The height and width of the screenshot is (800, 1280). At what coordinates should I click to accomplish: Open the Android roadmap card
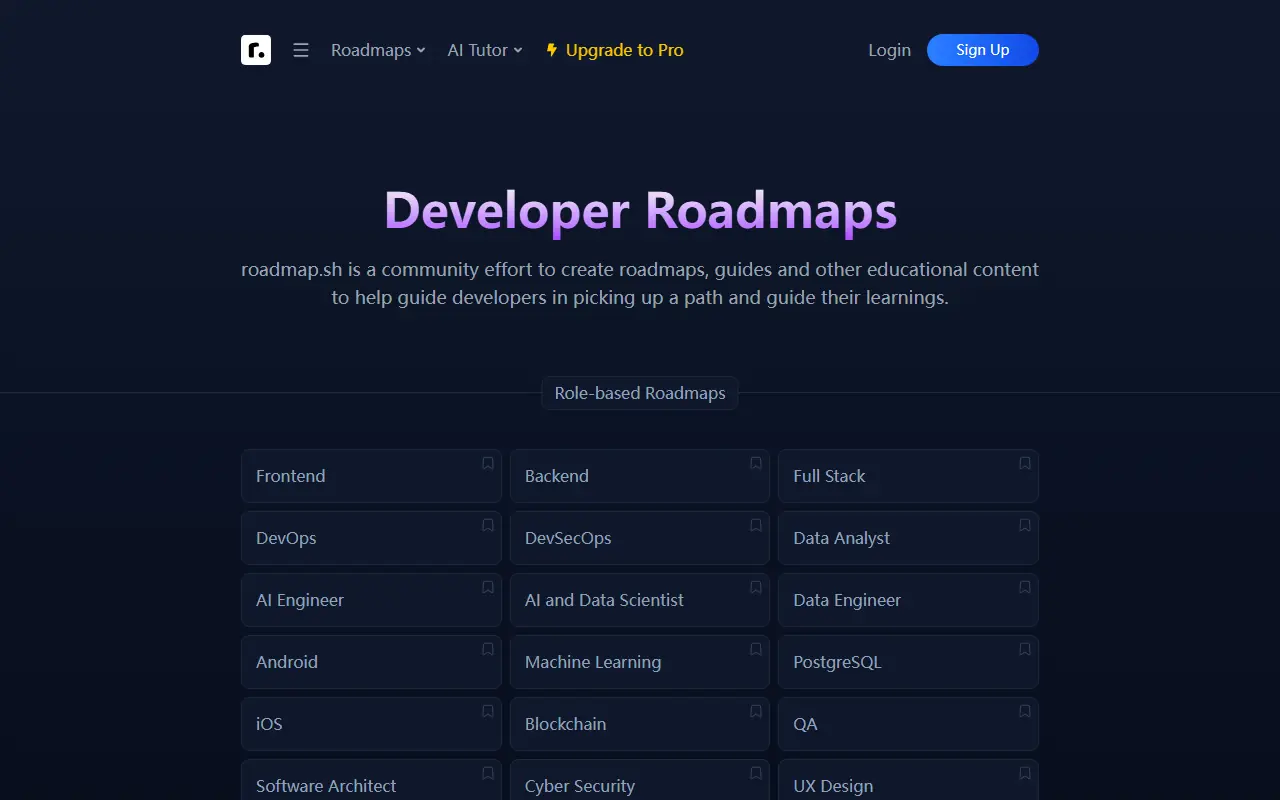point(371,662)
